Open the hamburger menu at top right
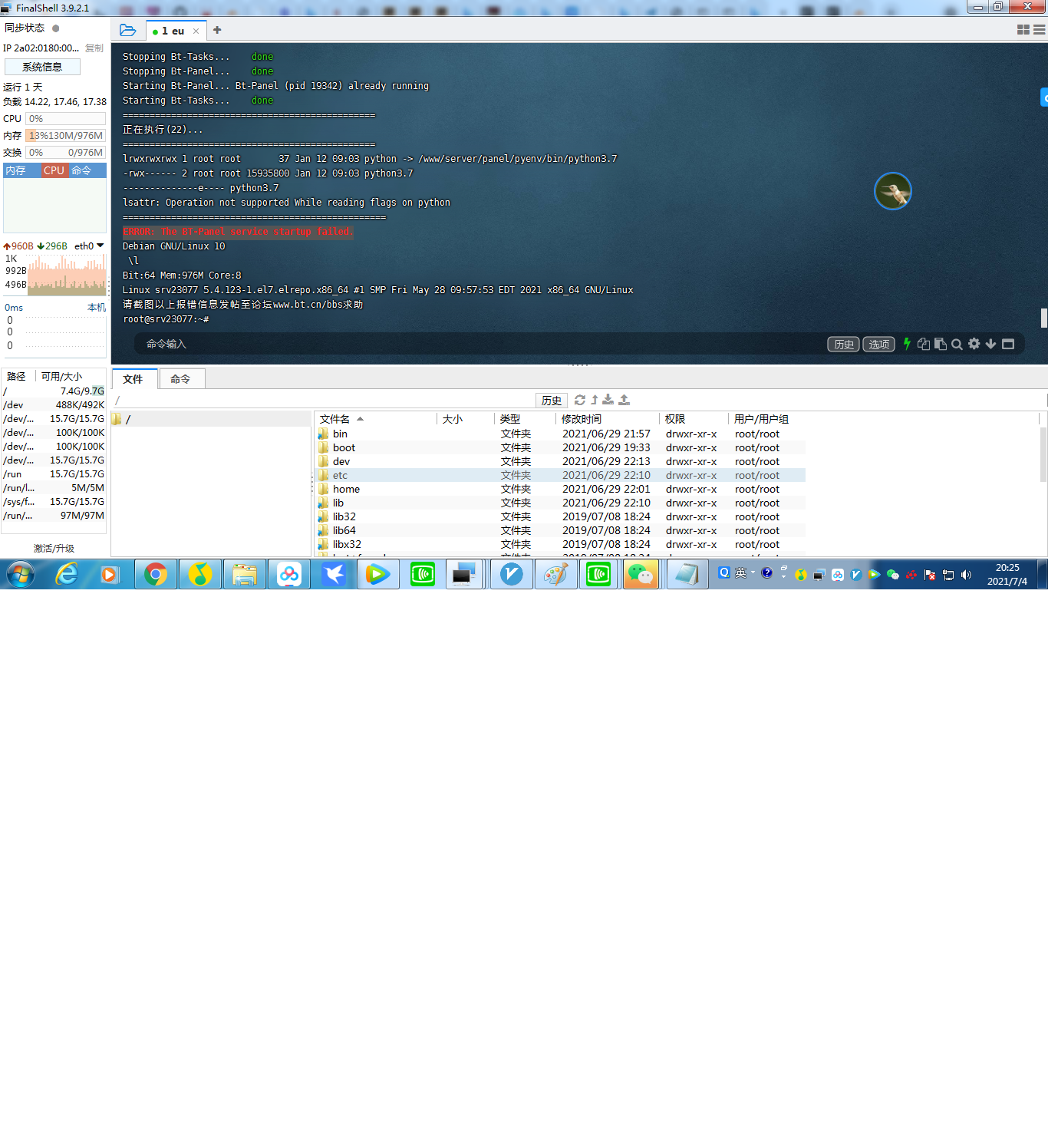The image size is (1048, 1148). click(1040, 30)
